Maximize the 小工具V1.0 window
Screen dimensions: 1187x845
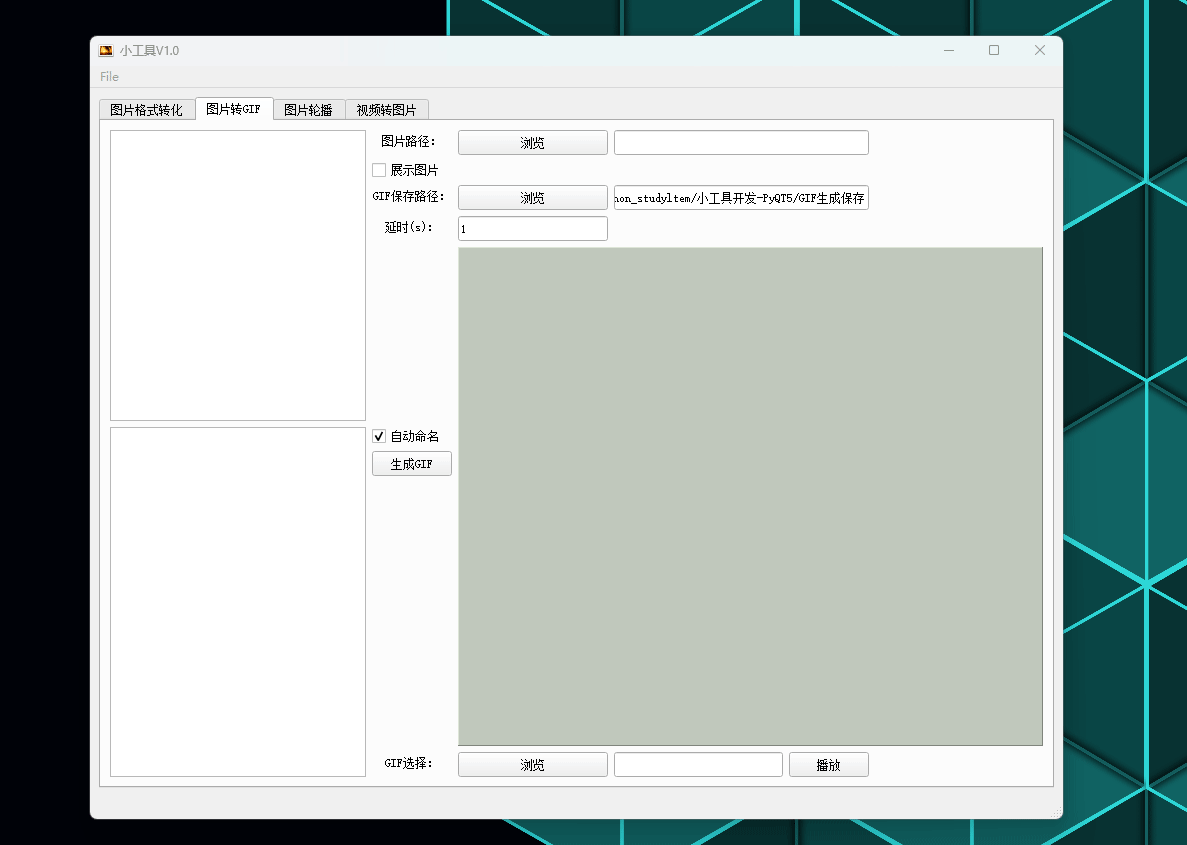(x=994, y=50)
